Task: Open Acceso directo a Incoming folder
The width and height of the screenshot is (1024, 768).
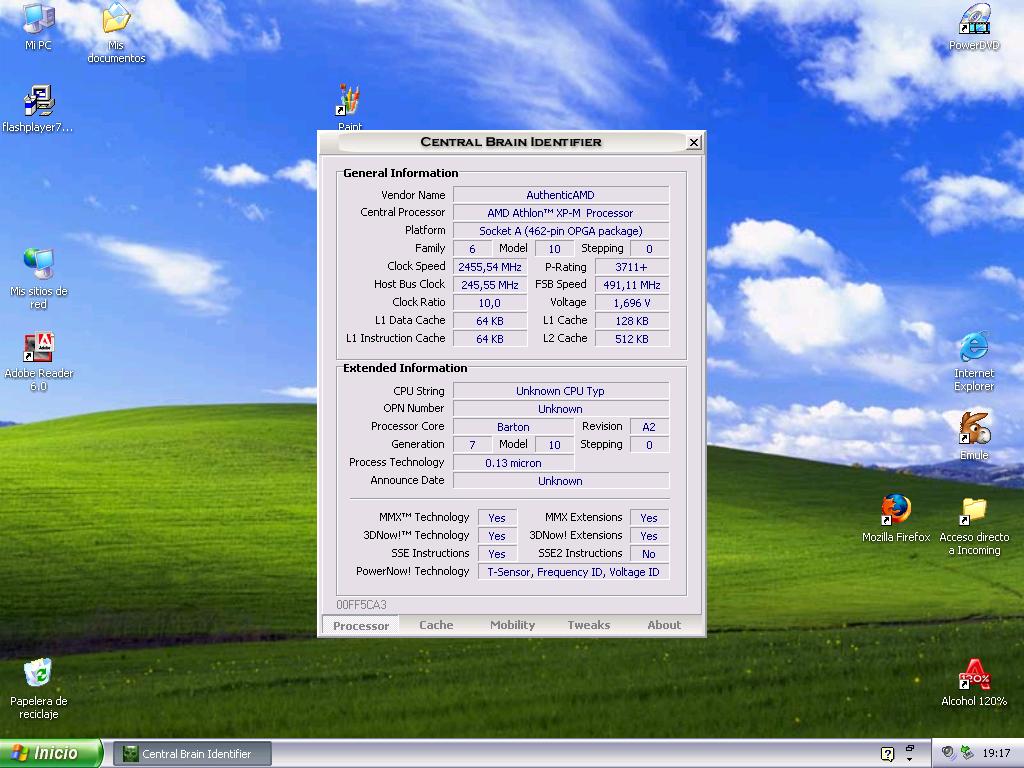Action: pyautogui.click(x=974, y=511)
